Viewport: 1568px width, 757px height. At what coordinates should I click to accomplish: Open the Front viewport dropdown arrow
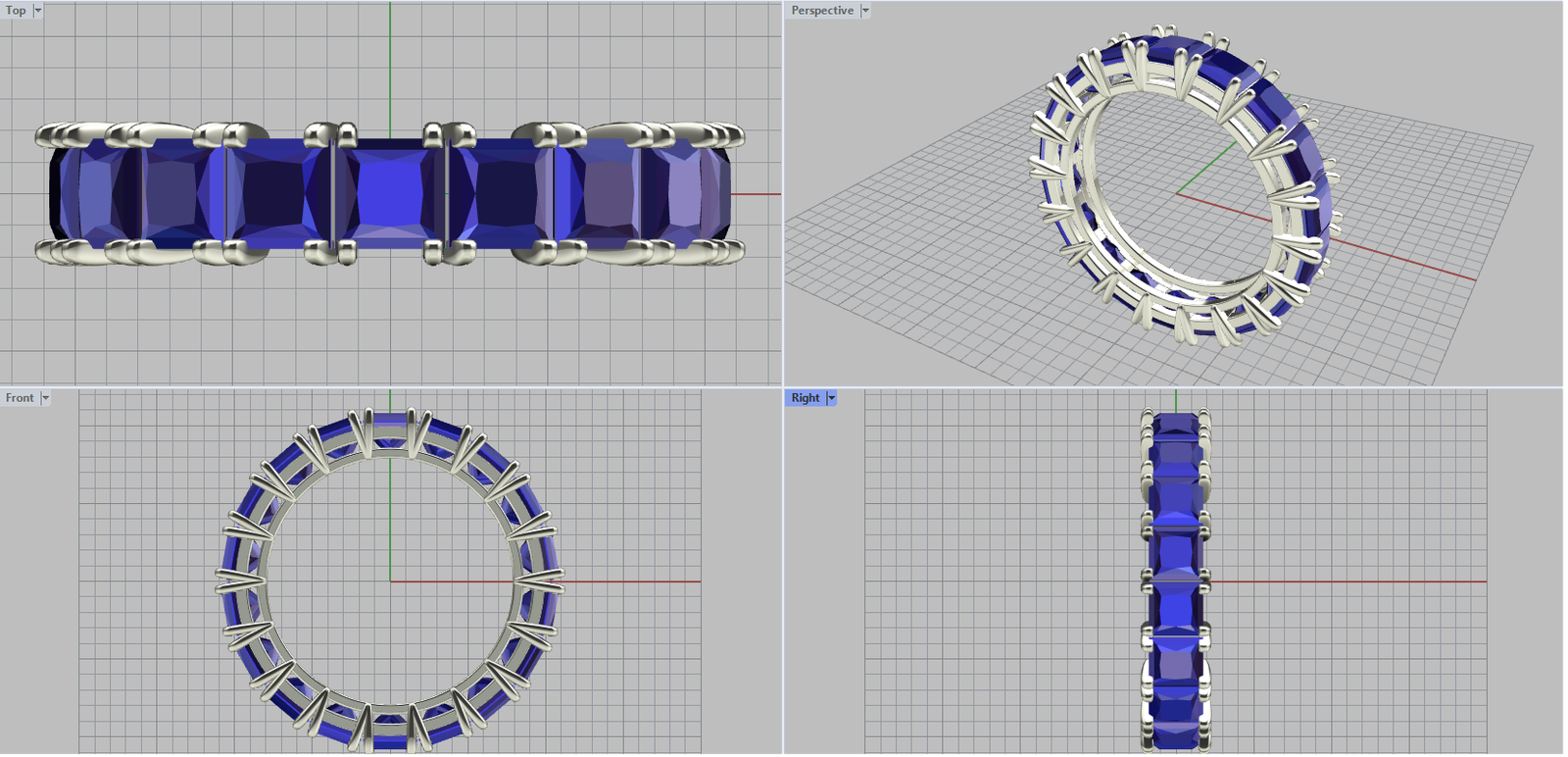(45, 398)
